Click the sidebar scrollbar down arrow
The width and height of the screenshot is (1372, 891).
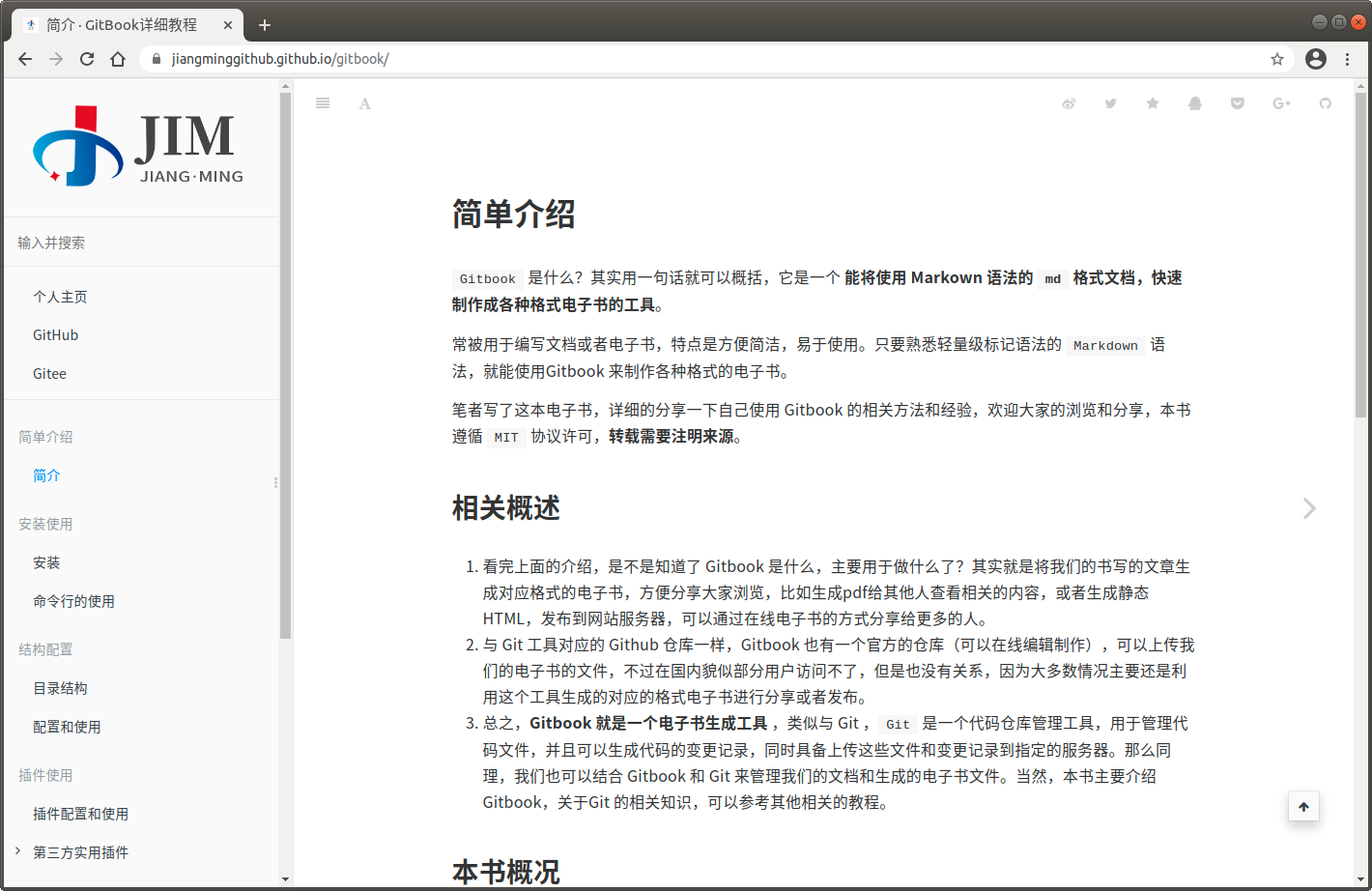coord(285,879)
